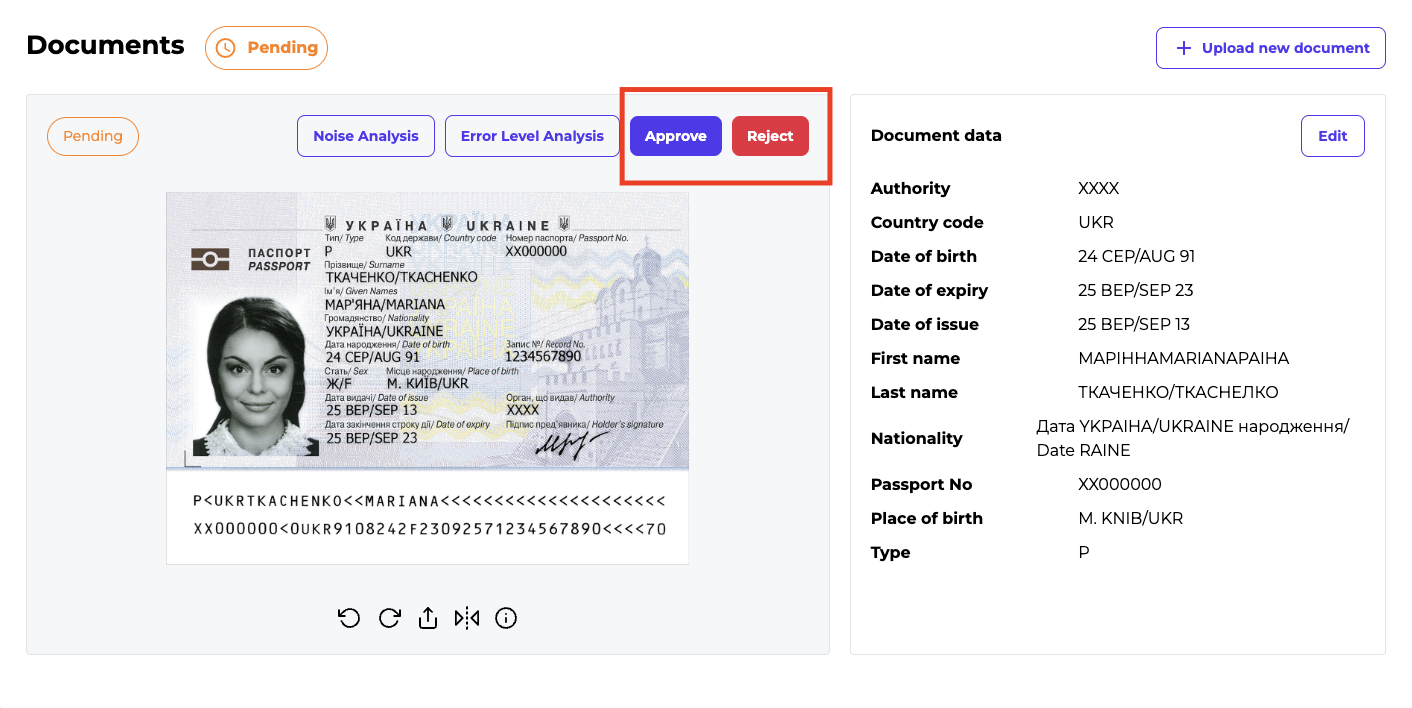The image size is (1412, 708).
Task: Flip the passport image horizontally
Action: pos(467,618)
